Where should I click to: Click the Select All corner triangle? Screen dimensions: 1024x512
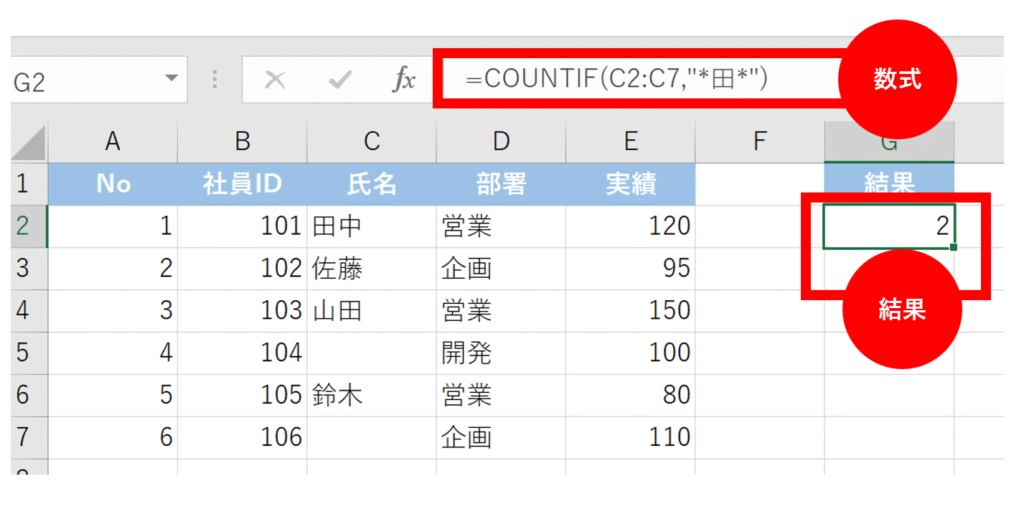[29, 144]
